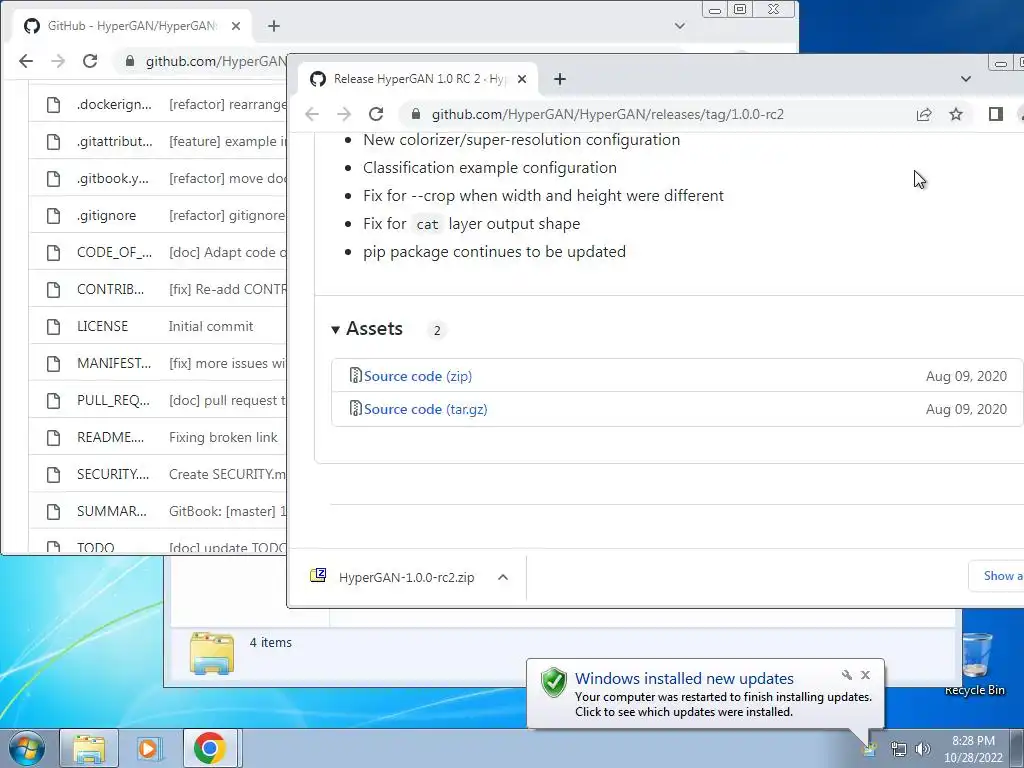Open CONTRIBUTING file in repo list
Image resolution: width=1024 pixels, height=768 pixels.
coord(110,289)
